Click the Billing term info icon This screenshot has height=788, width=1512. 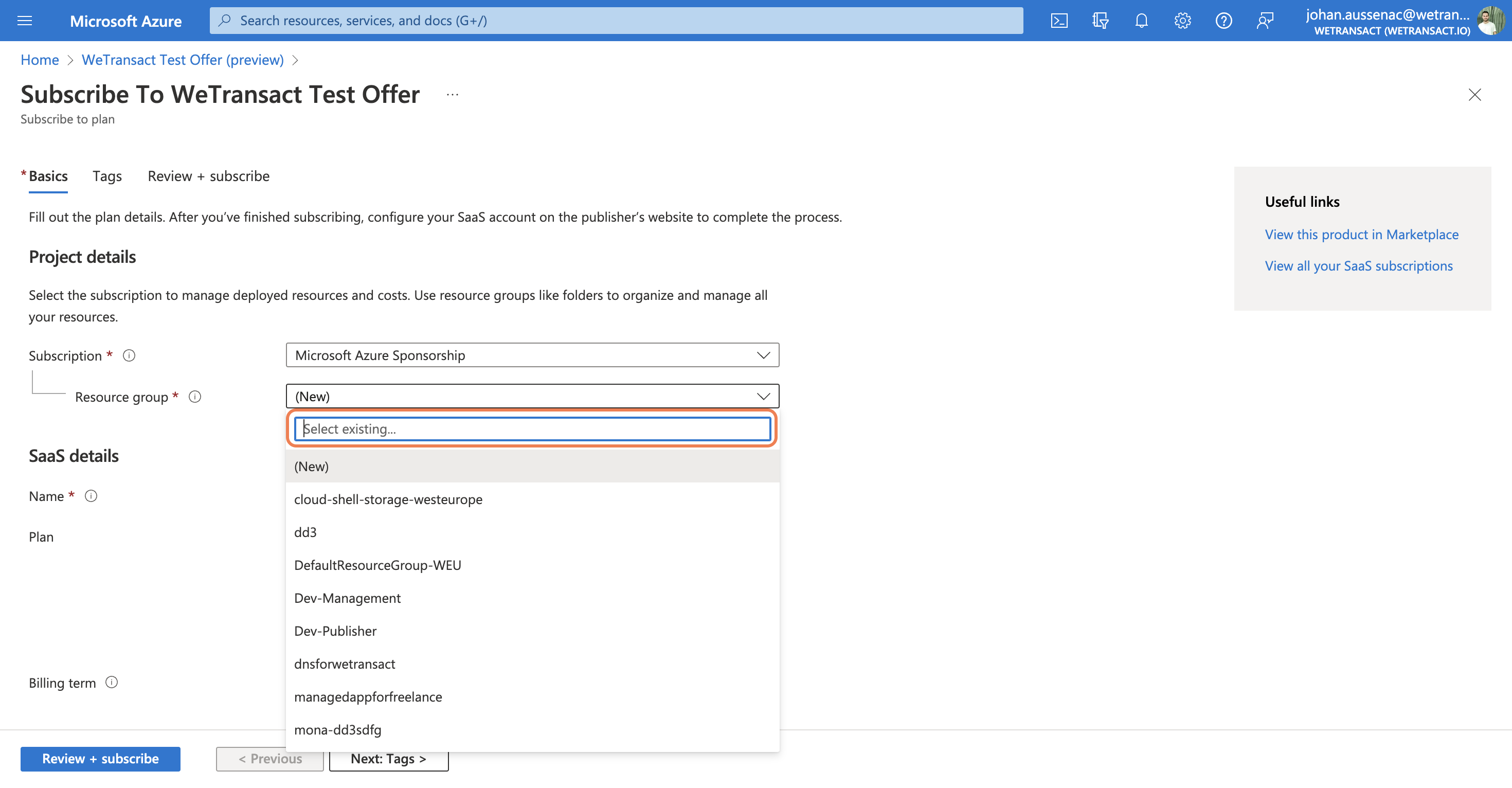point(112,682)
